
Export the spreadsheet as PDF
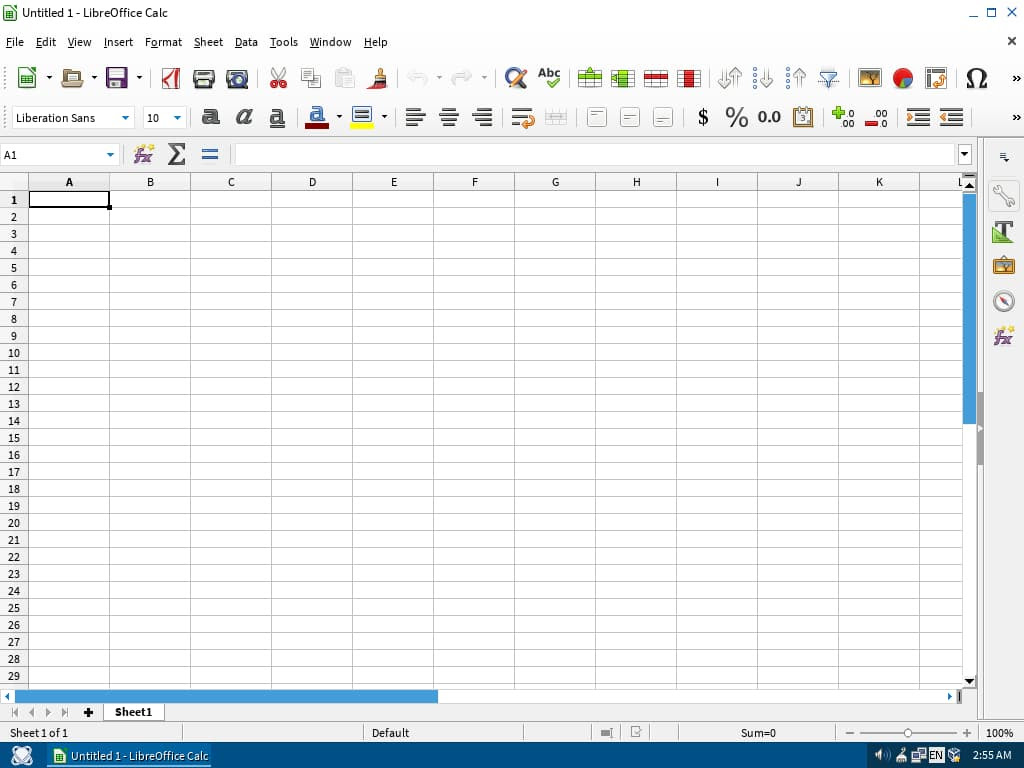(170, 78)
